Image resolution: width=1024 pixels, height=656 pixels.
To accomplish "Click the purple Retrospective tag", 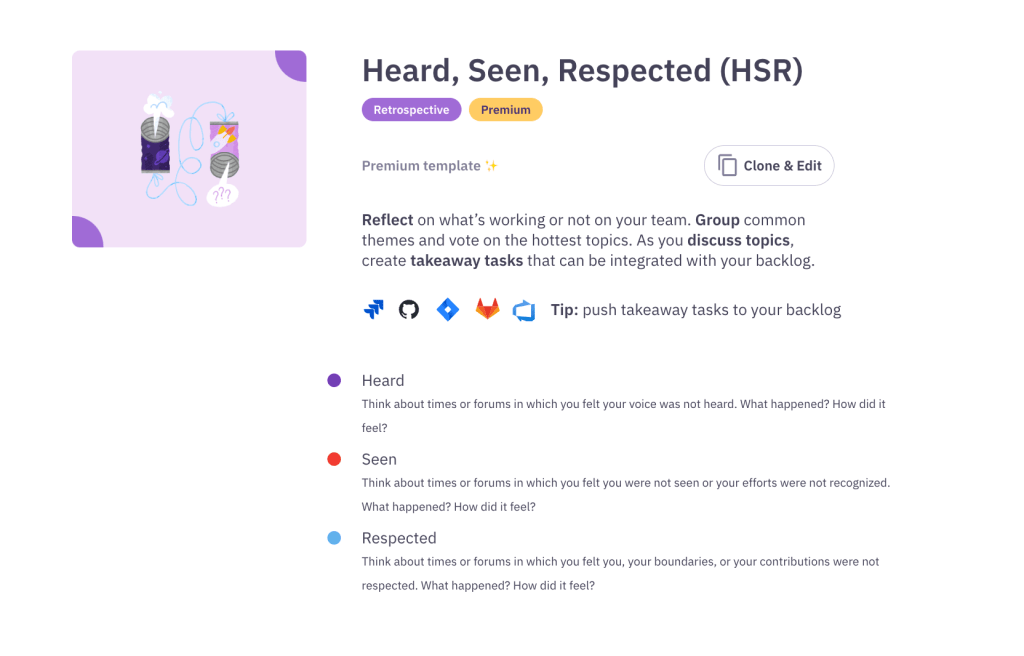I will (x=411, y=110).
